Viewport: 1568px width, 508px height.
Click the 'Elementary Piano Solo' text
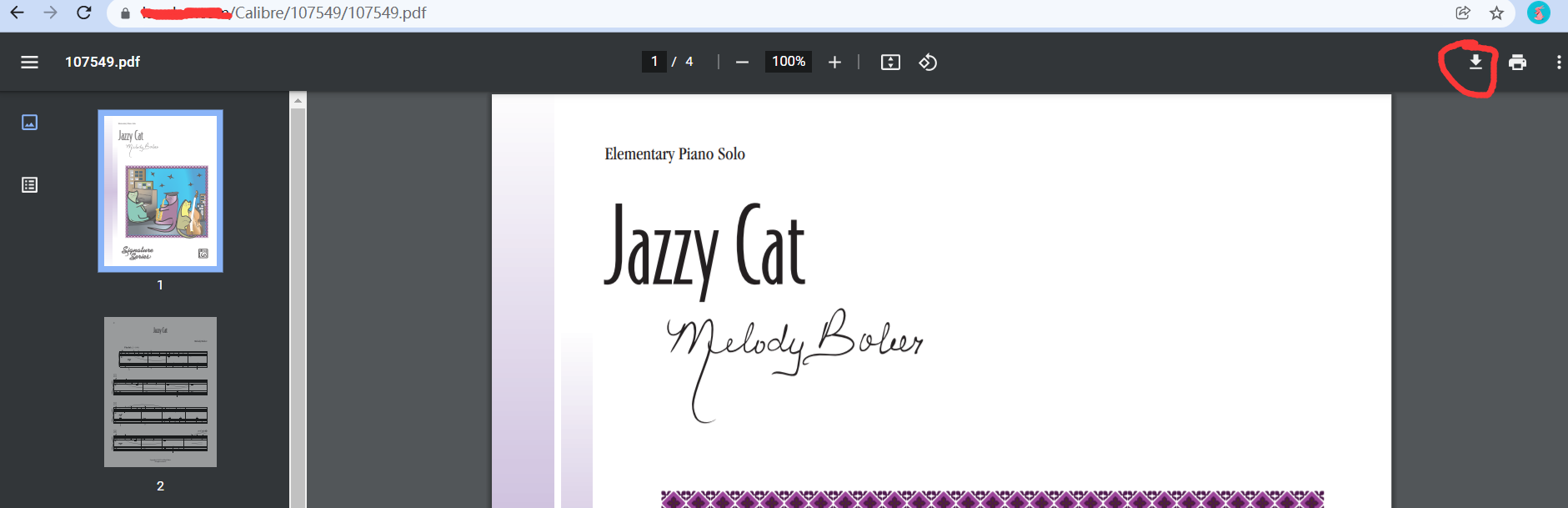pyautogui.click(x=674, y=154)
